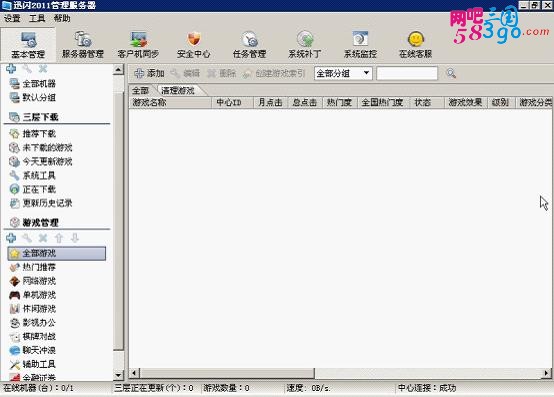Screen dimensions: 554x397
Task: Select 影视办公 category
Action: click(33, 322)
